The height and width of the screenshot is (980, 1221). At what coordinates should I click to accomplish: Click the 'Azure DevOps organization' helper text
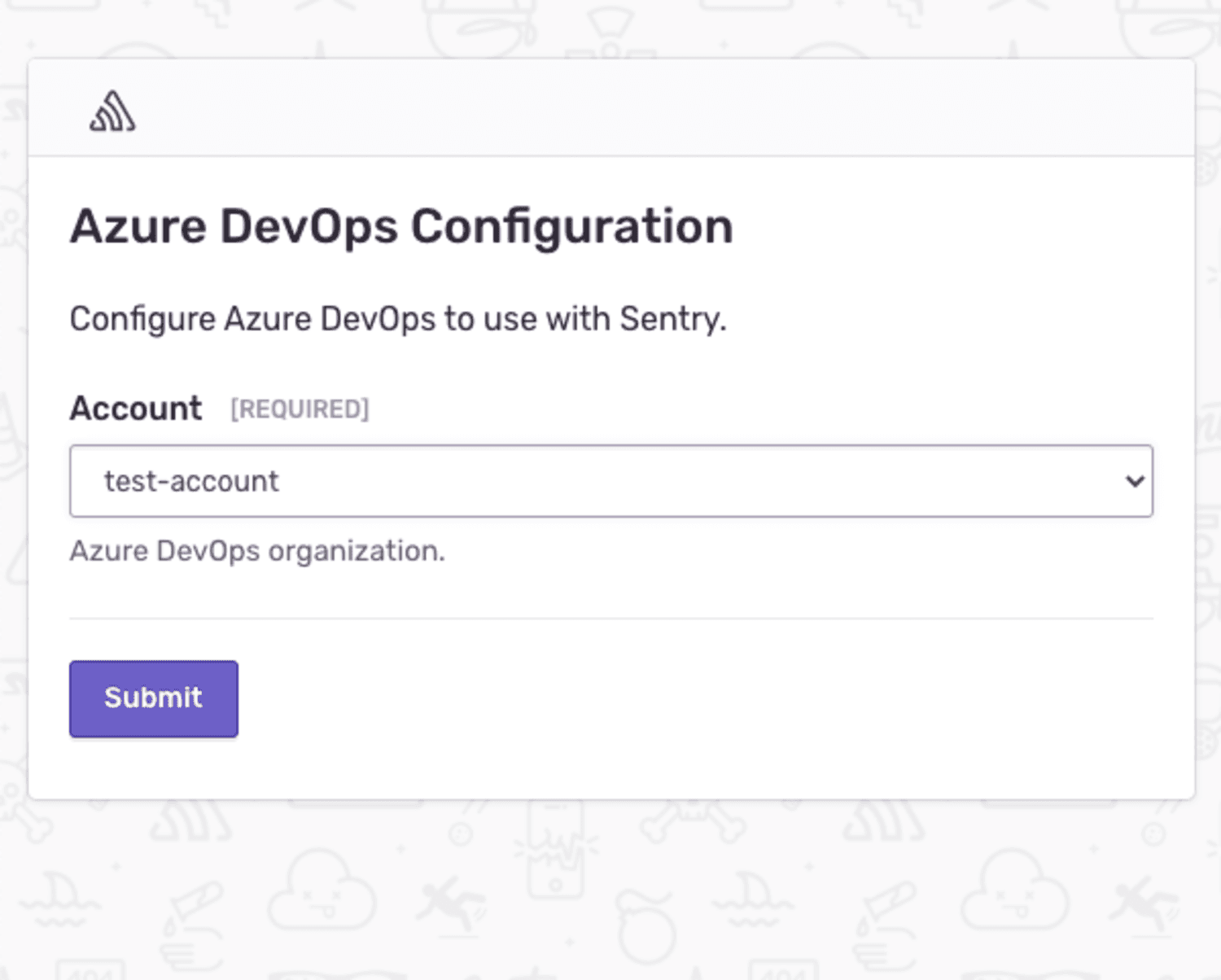coord(258,551)
